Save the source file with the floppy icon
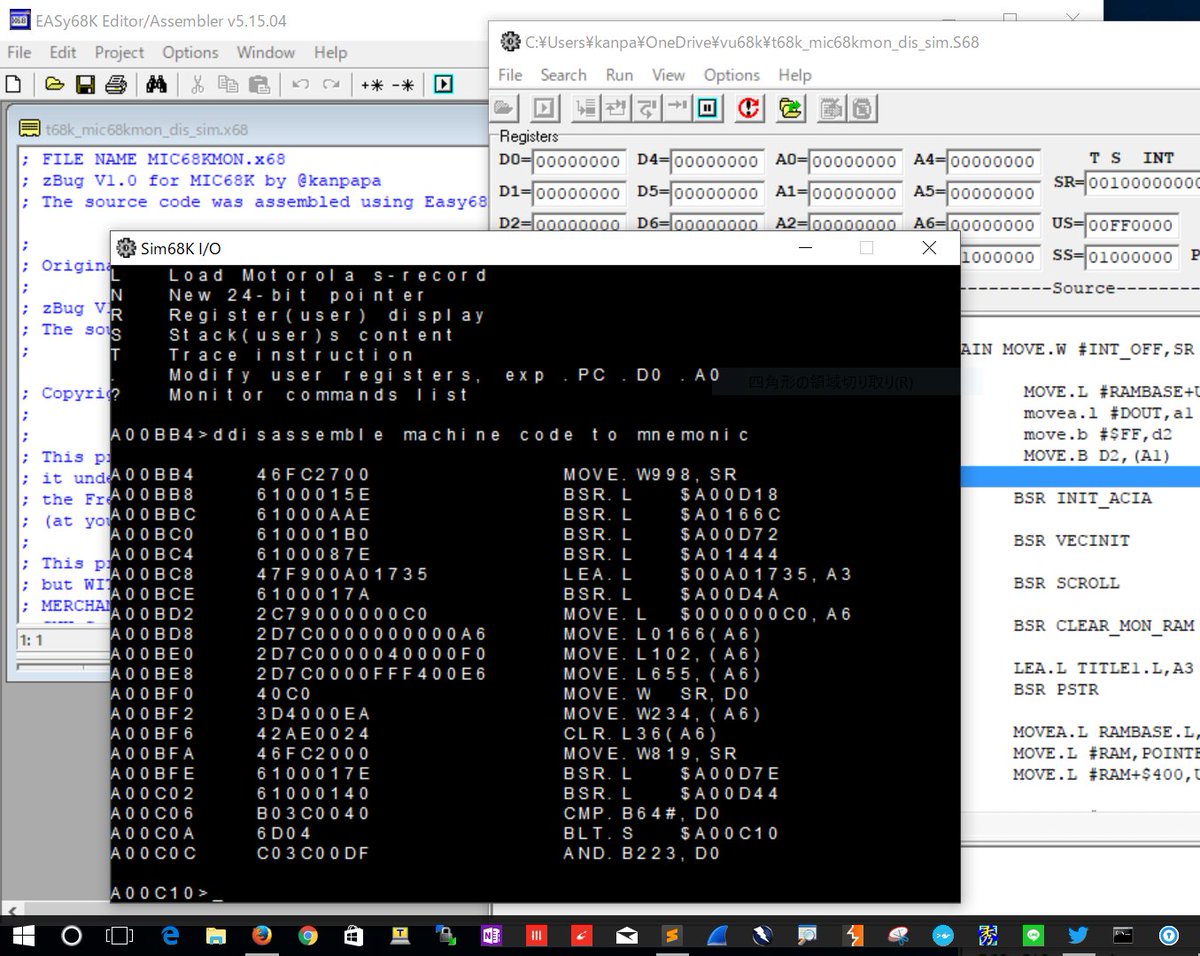The image size is (1200, 956). click(x=85, y=84)
